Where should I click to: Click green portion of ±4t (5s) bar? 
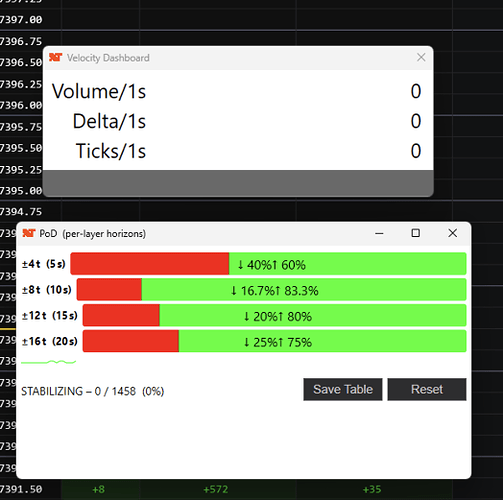coord(348,264)
